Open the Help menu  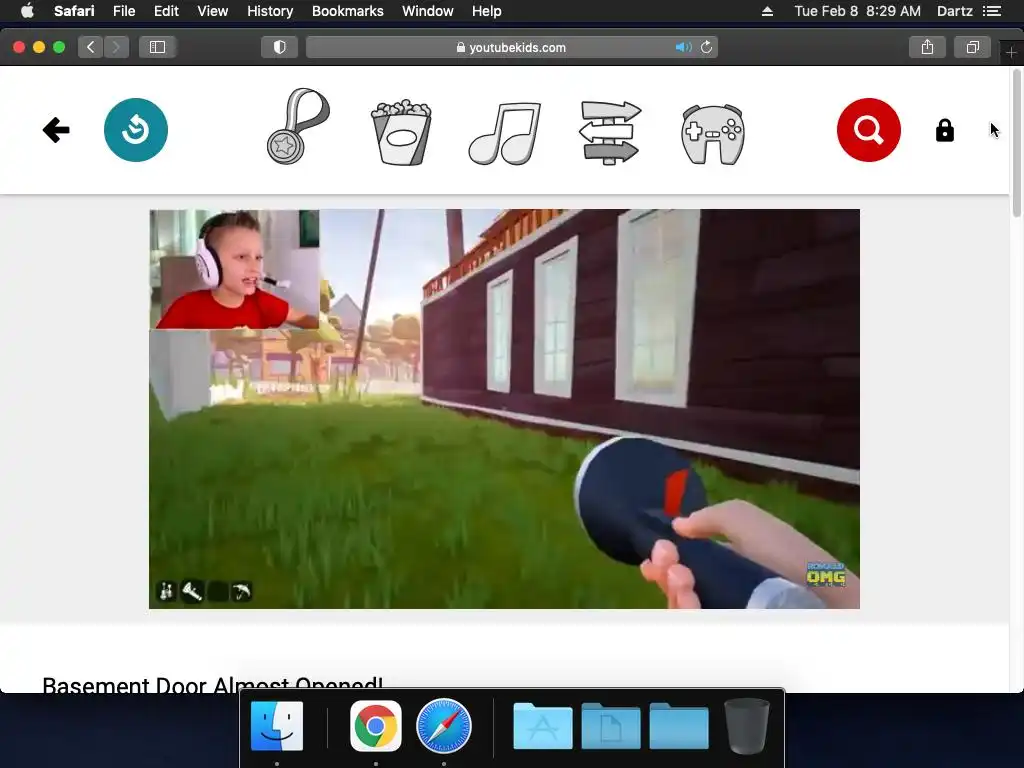pos(487,11)
